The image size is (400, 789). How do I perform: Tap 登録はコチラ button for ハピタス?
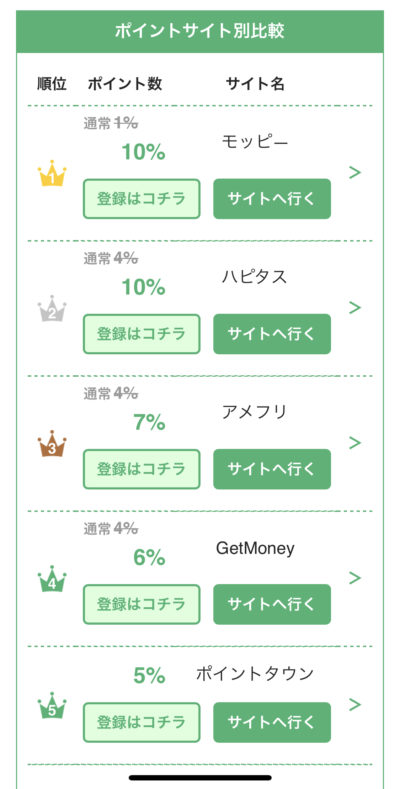coord(141,334)
